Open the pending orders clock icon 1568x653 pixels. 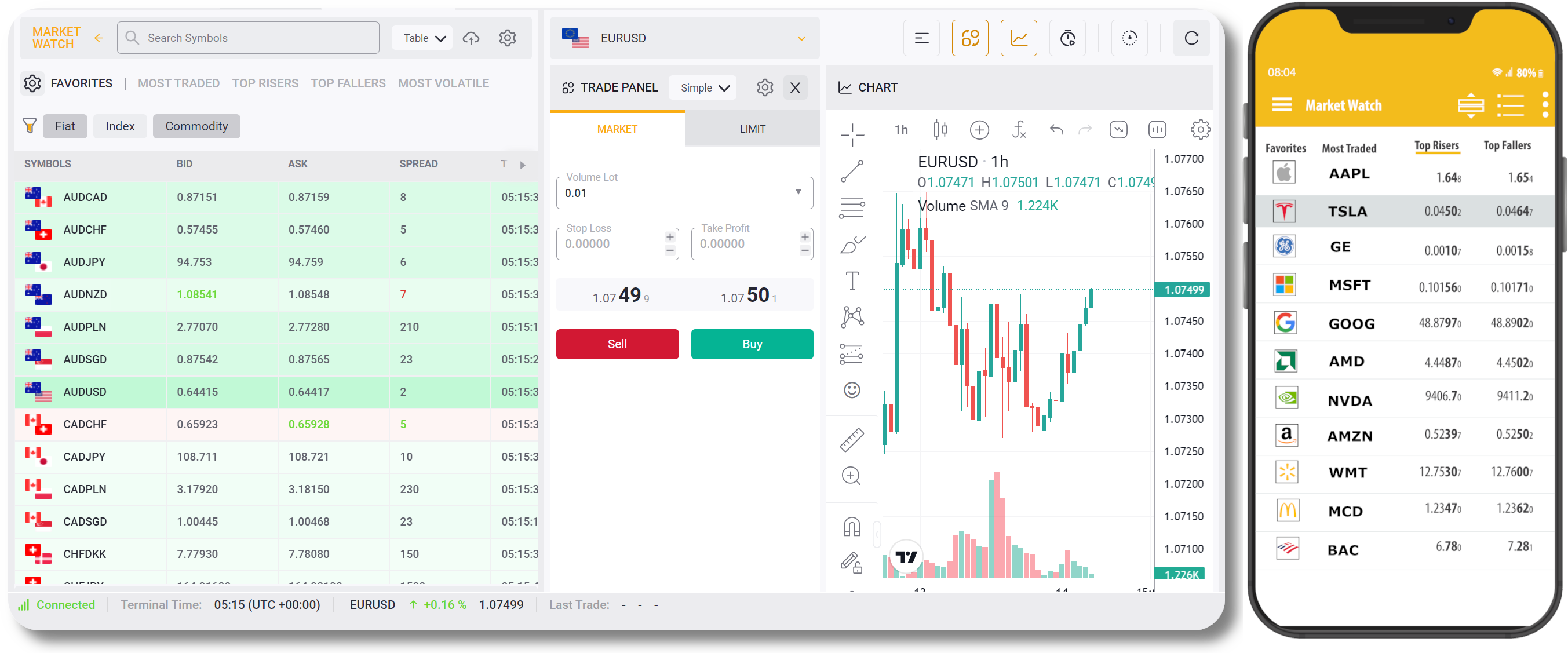[x=1067, y=38]
